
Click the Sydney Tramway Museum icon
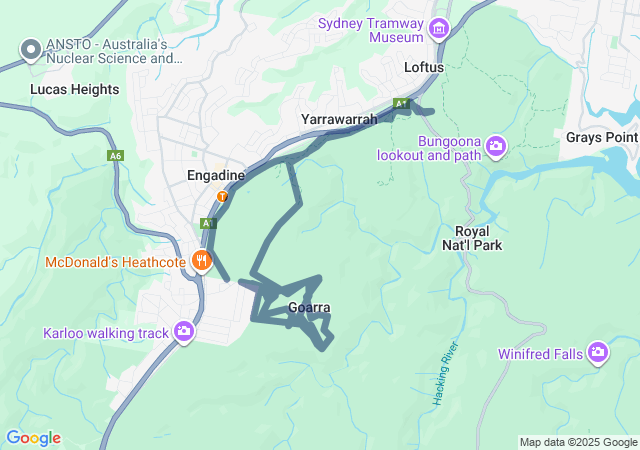439,29
